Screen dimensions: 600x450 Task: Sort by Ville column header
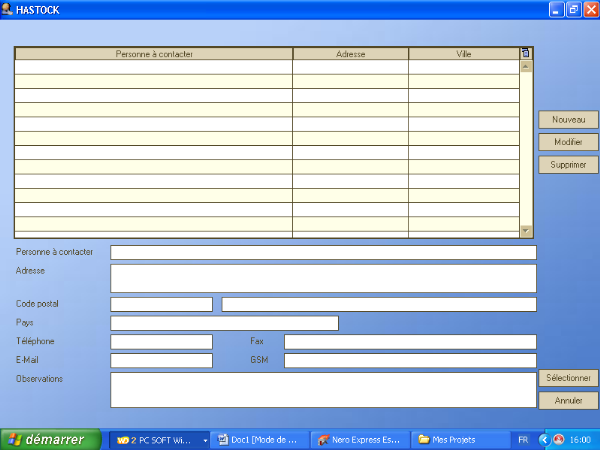(464, 54)
